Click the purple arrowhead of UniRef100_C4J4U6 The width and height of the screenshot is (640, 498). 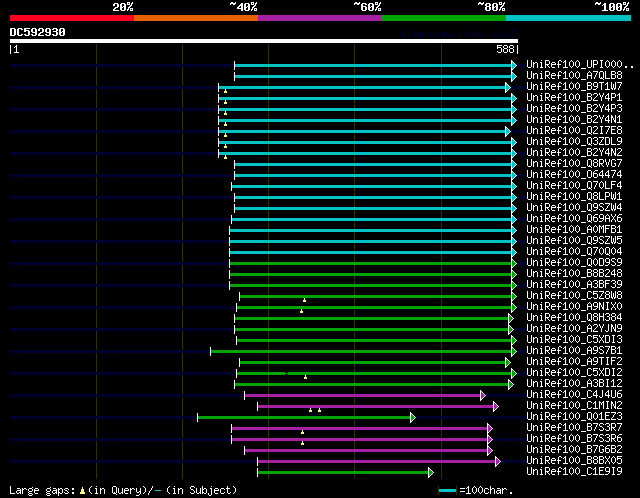pyautogui.click(x=483, y=395)
